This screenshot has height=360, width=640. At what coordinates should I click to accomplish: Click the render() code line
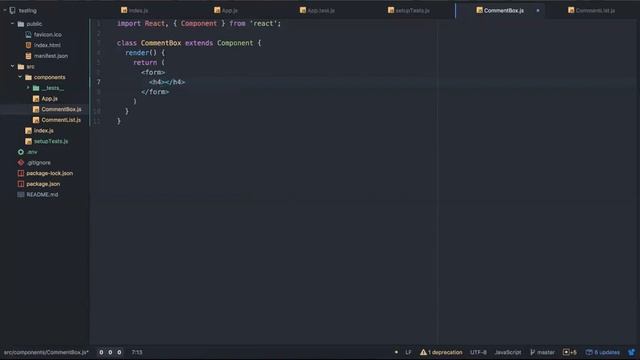click(145, 53)
